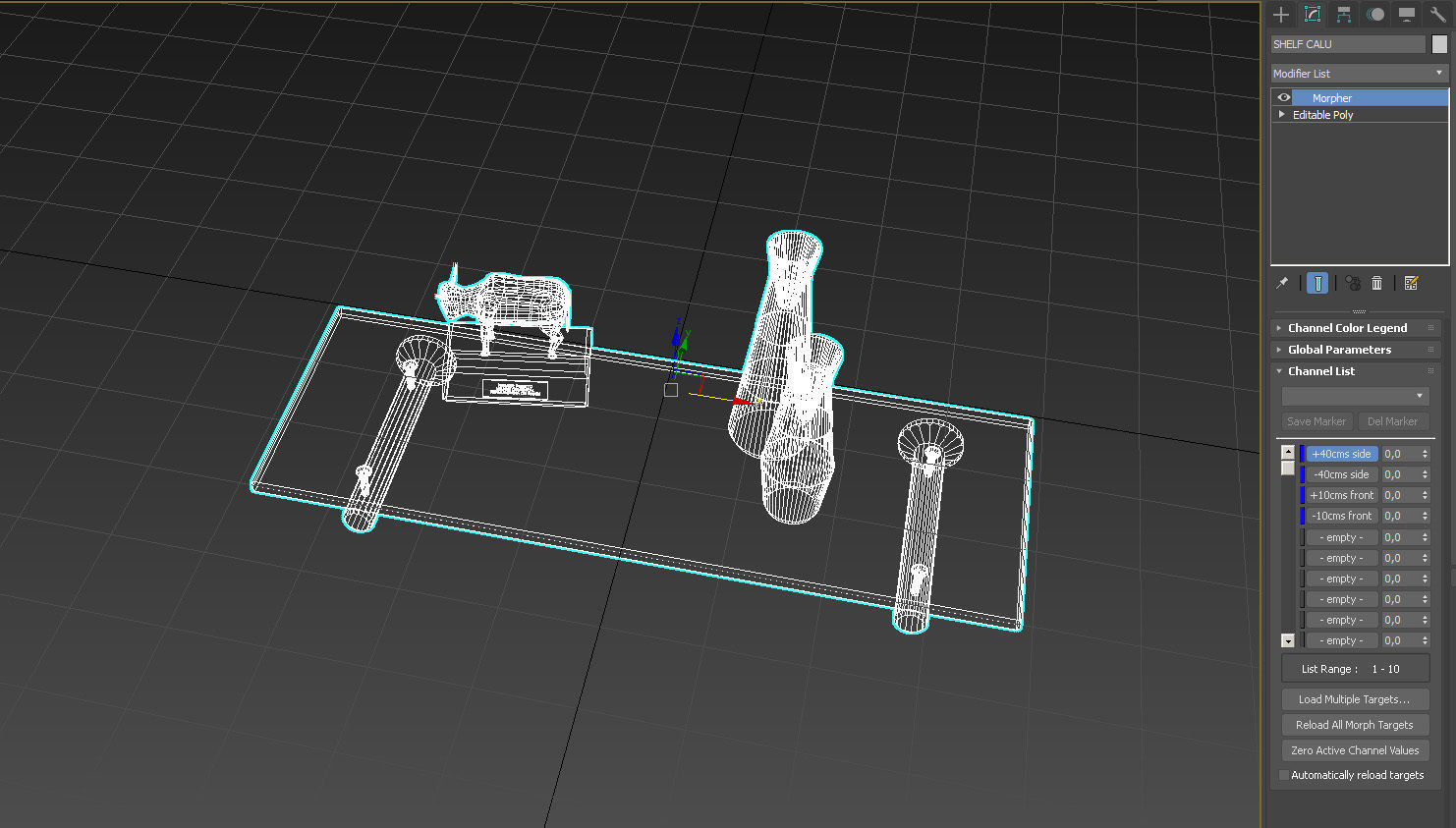Screen dimensions: 1456x828
Task: Click blue color indicator of +40cms side
Action: (x=1303, y=454)
